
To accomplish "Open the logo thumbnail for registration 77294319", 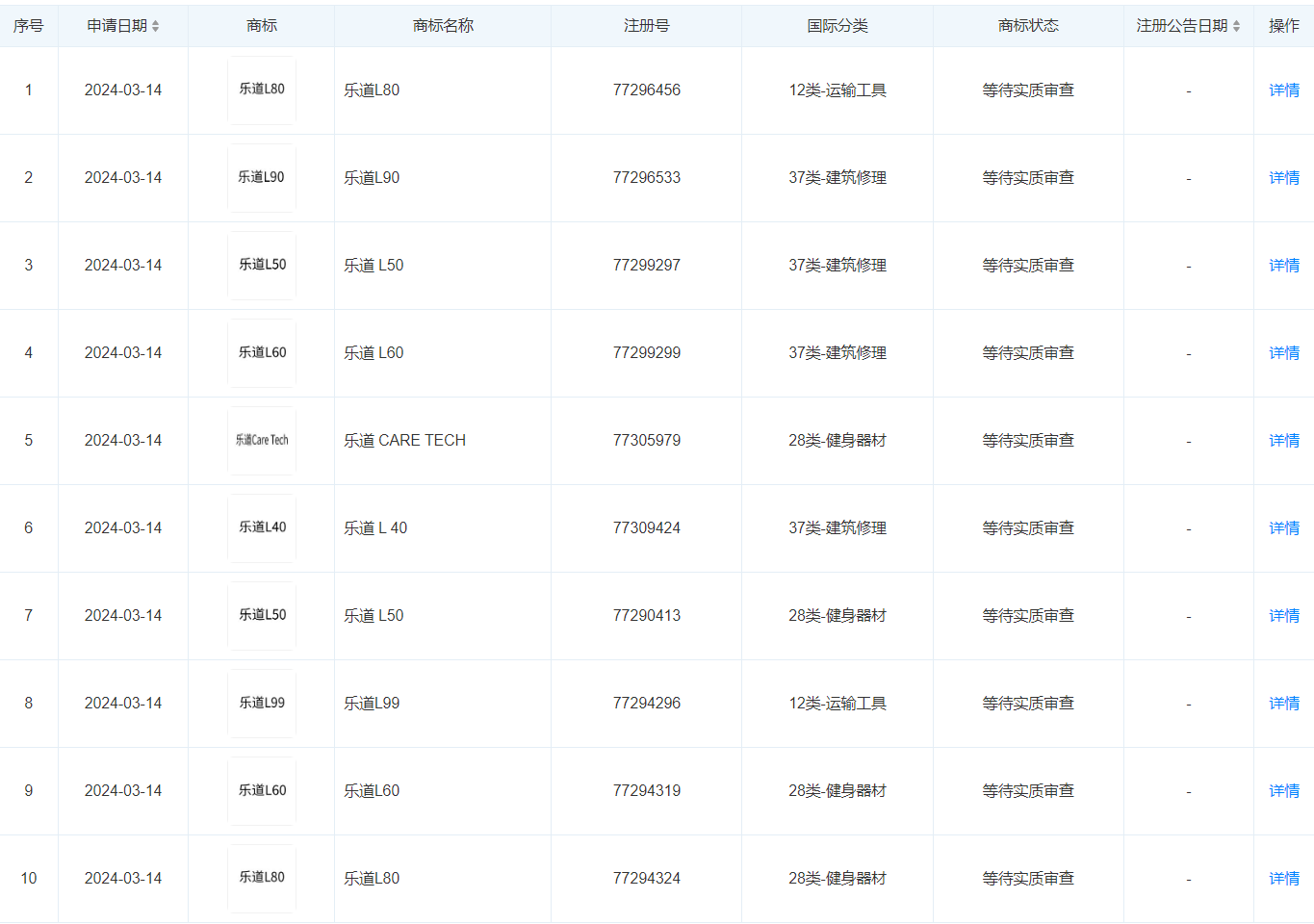I will 262,791.
